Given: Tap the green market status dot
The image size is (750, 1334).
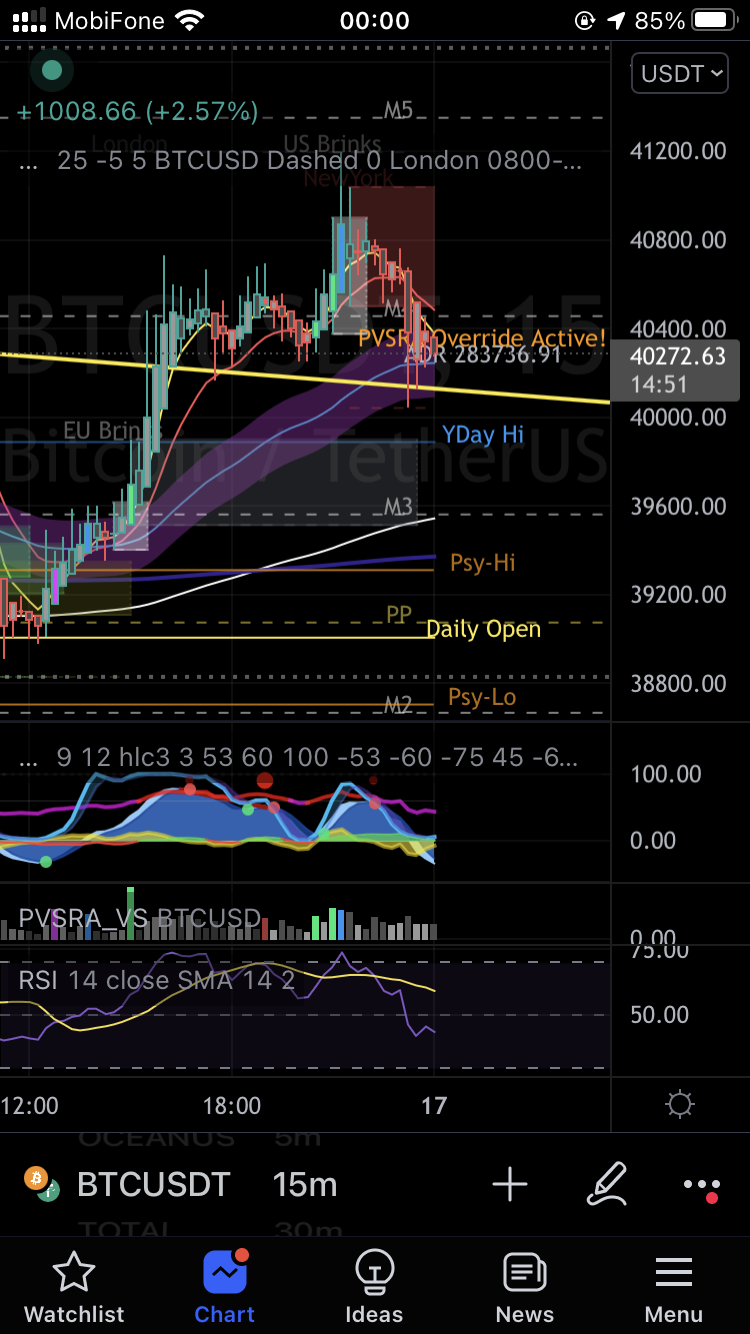Looking at the screenshot, I should pyautogui.click(x=52, y=70).
